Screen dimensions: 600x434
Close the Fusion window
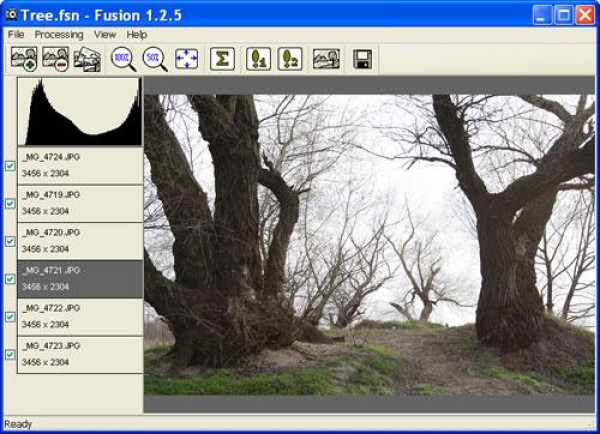point(585,15)
